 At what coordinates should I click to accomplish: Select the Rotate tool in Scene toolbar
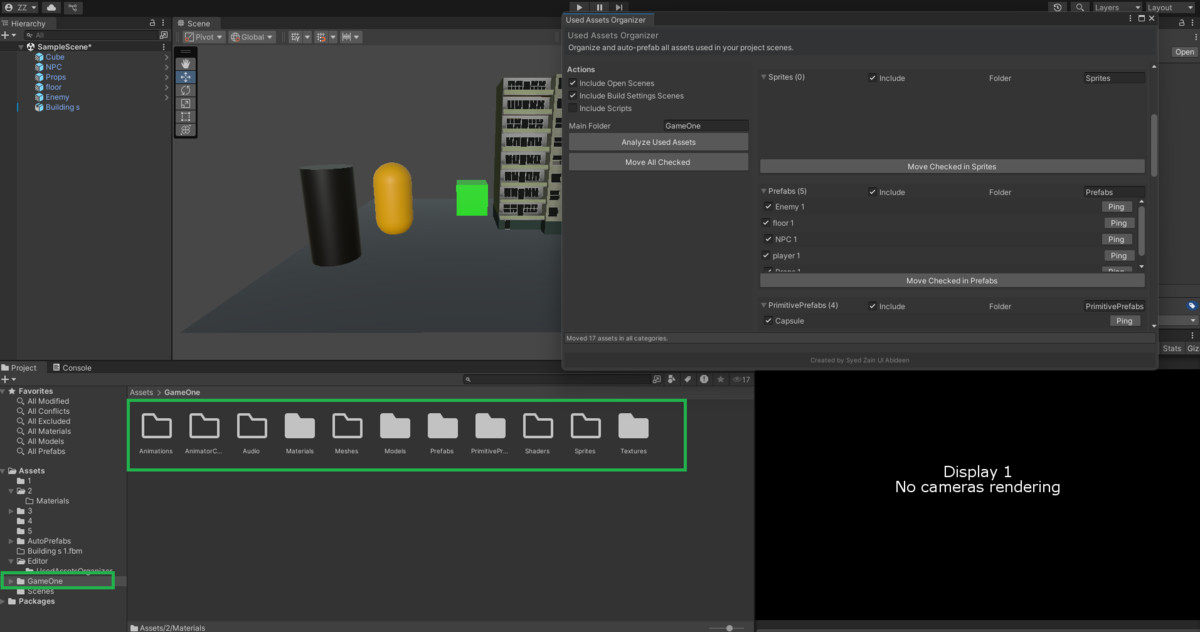[186, 90]
